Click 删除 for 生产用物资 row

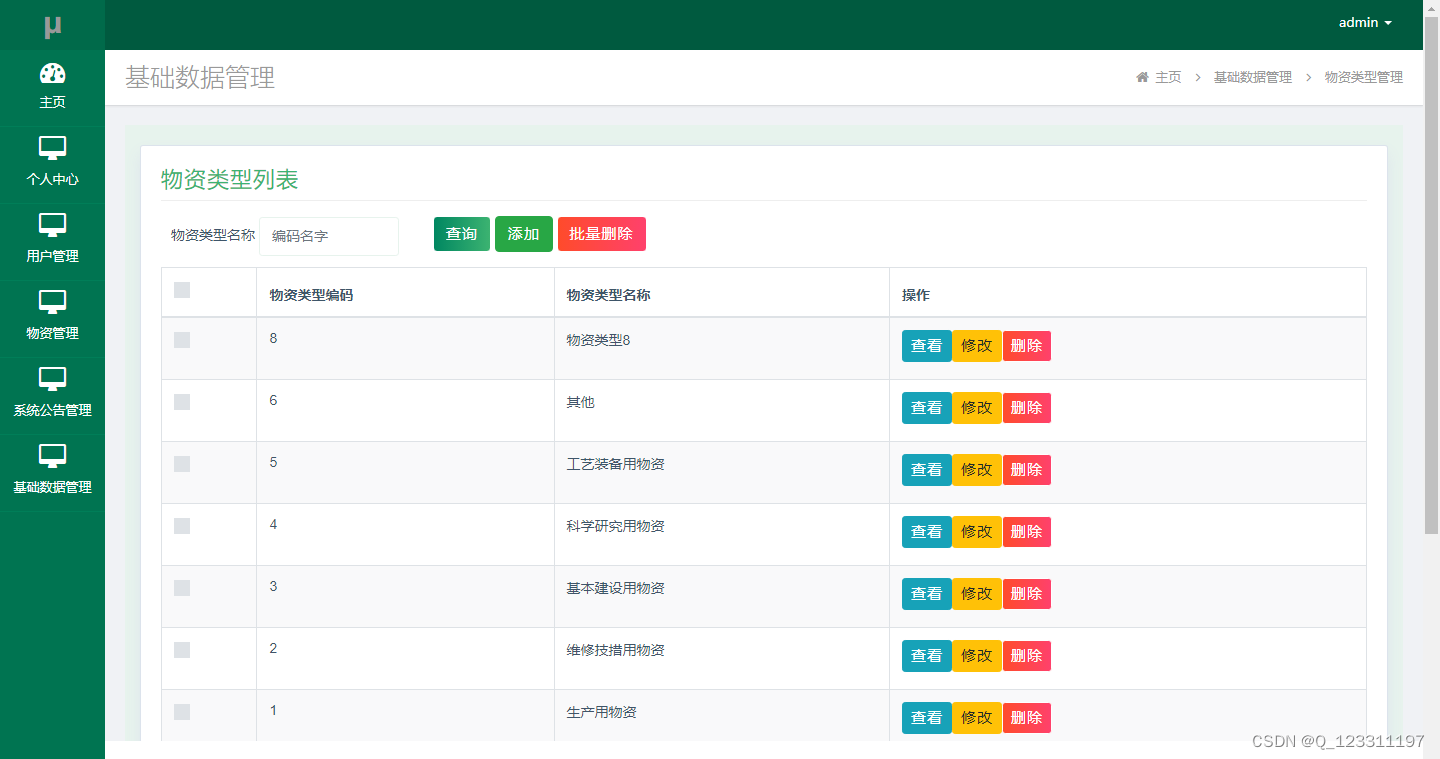tap(1027, 718)
